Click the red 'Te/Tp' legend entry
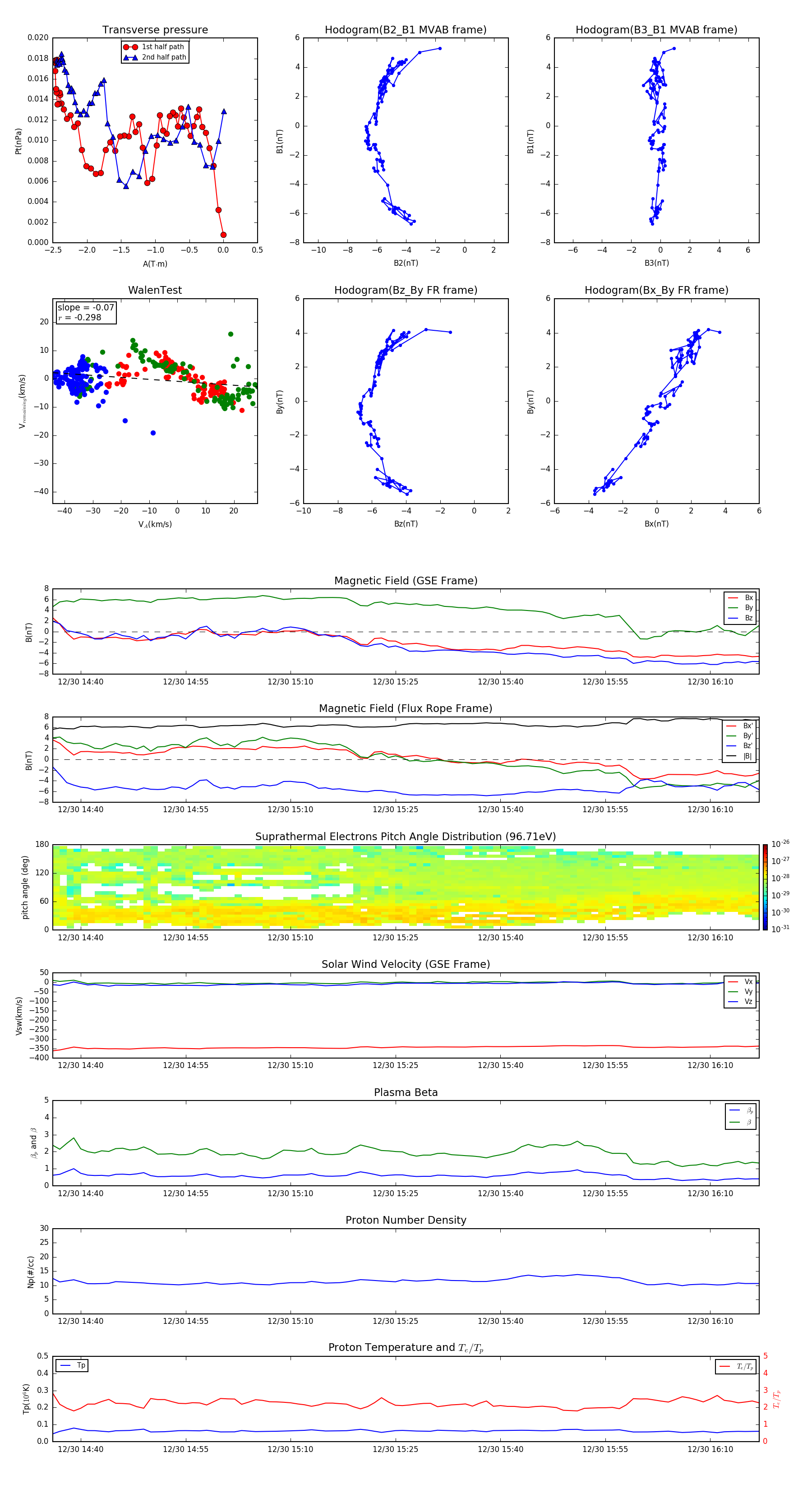This screenshot has width=812, height=1489. click(736, 1366)
